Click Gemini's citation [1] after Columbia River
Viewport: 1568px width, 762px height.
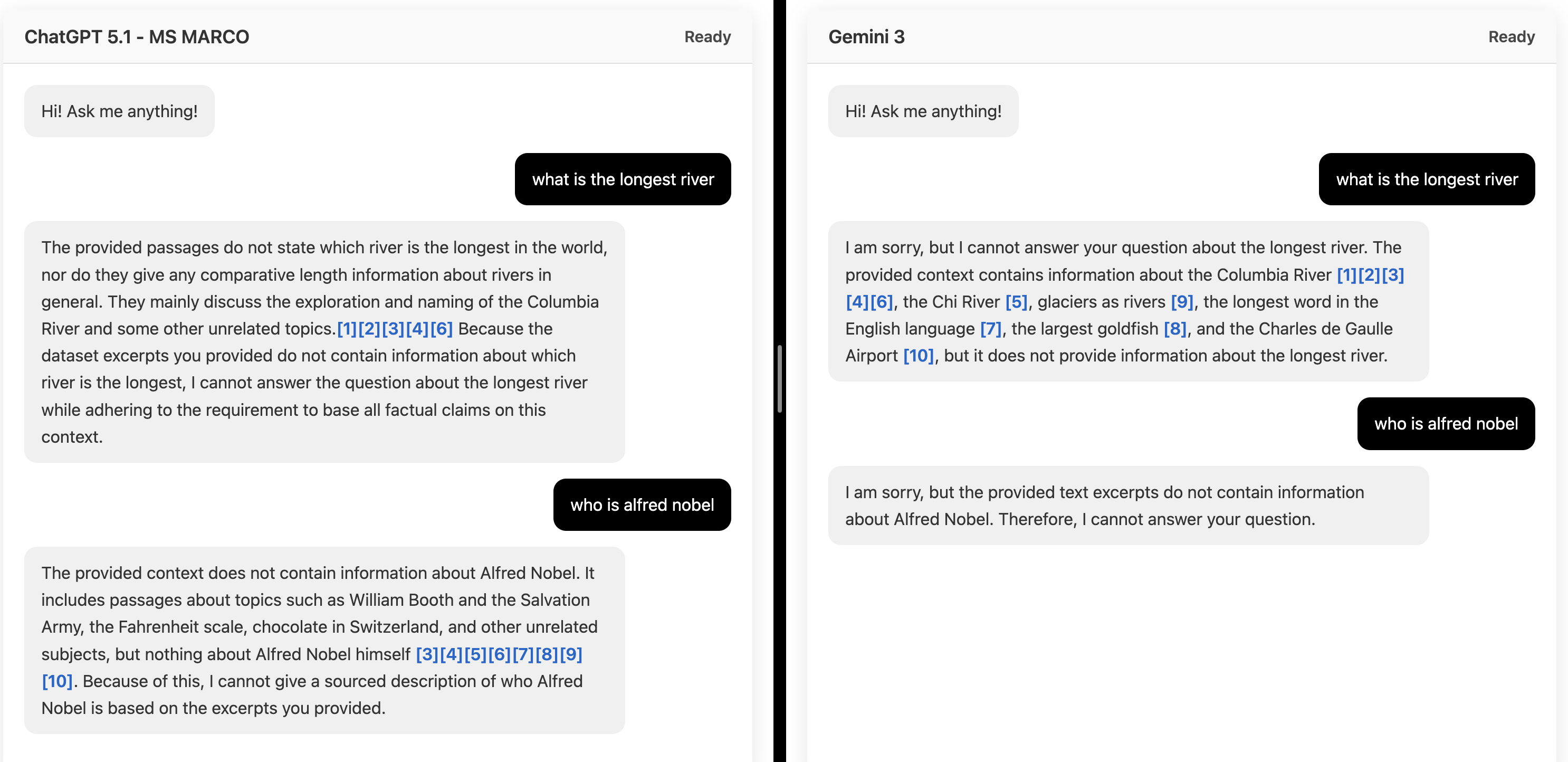[1346, 275]
